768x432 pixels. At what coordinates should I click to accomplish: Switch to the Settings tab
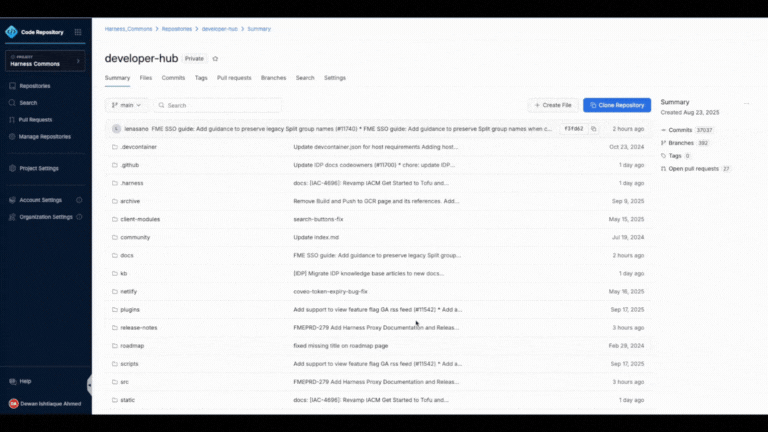335,78
